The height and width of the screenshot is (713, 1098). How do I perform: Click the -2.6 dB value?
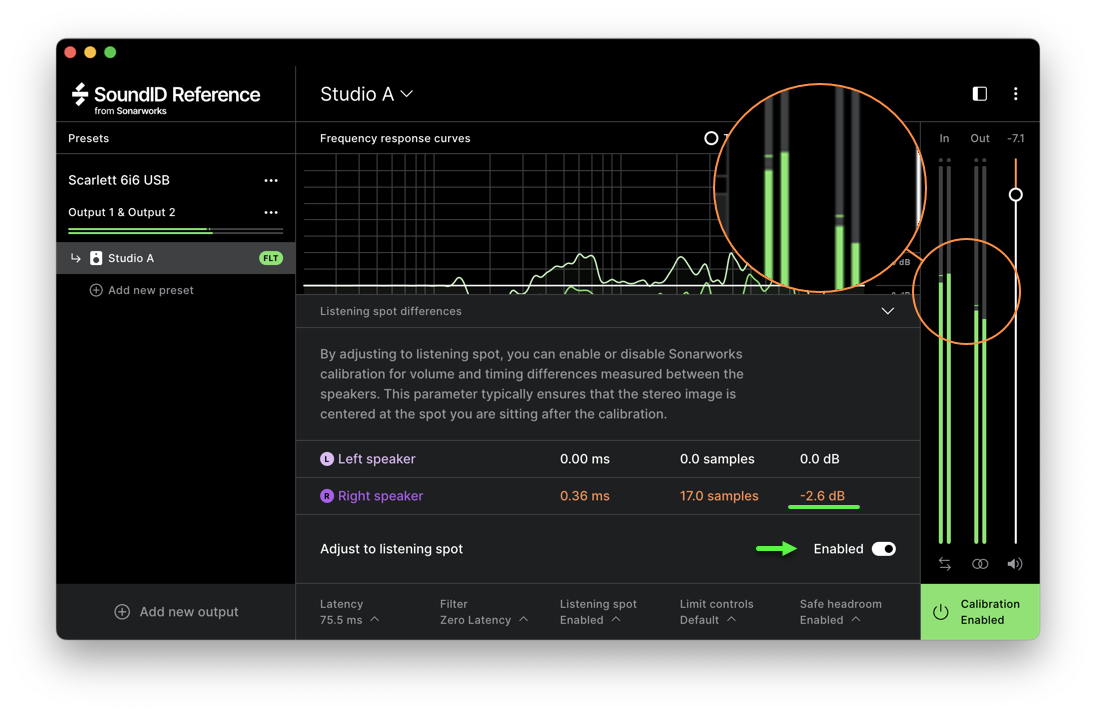pyautogui.click(x=822, y=496)
